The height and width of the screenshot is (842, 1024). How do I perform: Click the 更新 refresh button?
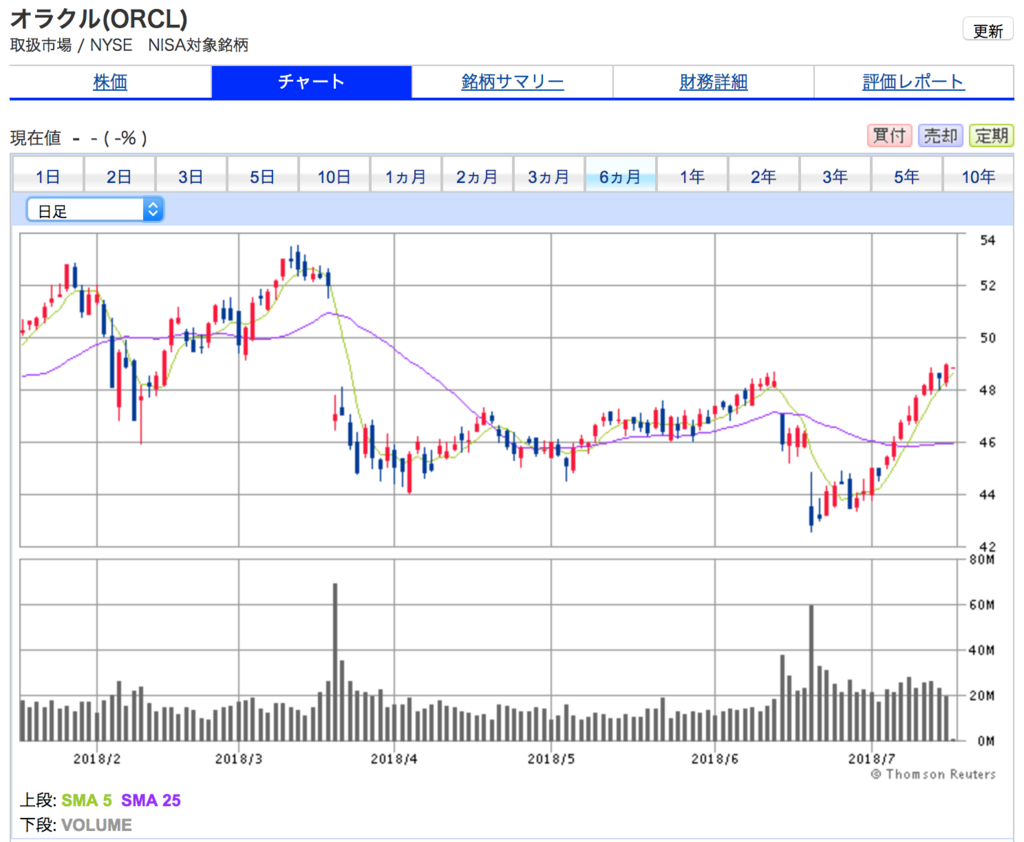987,30
